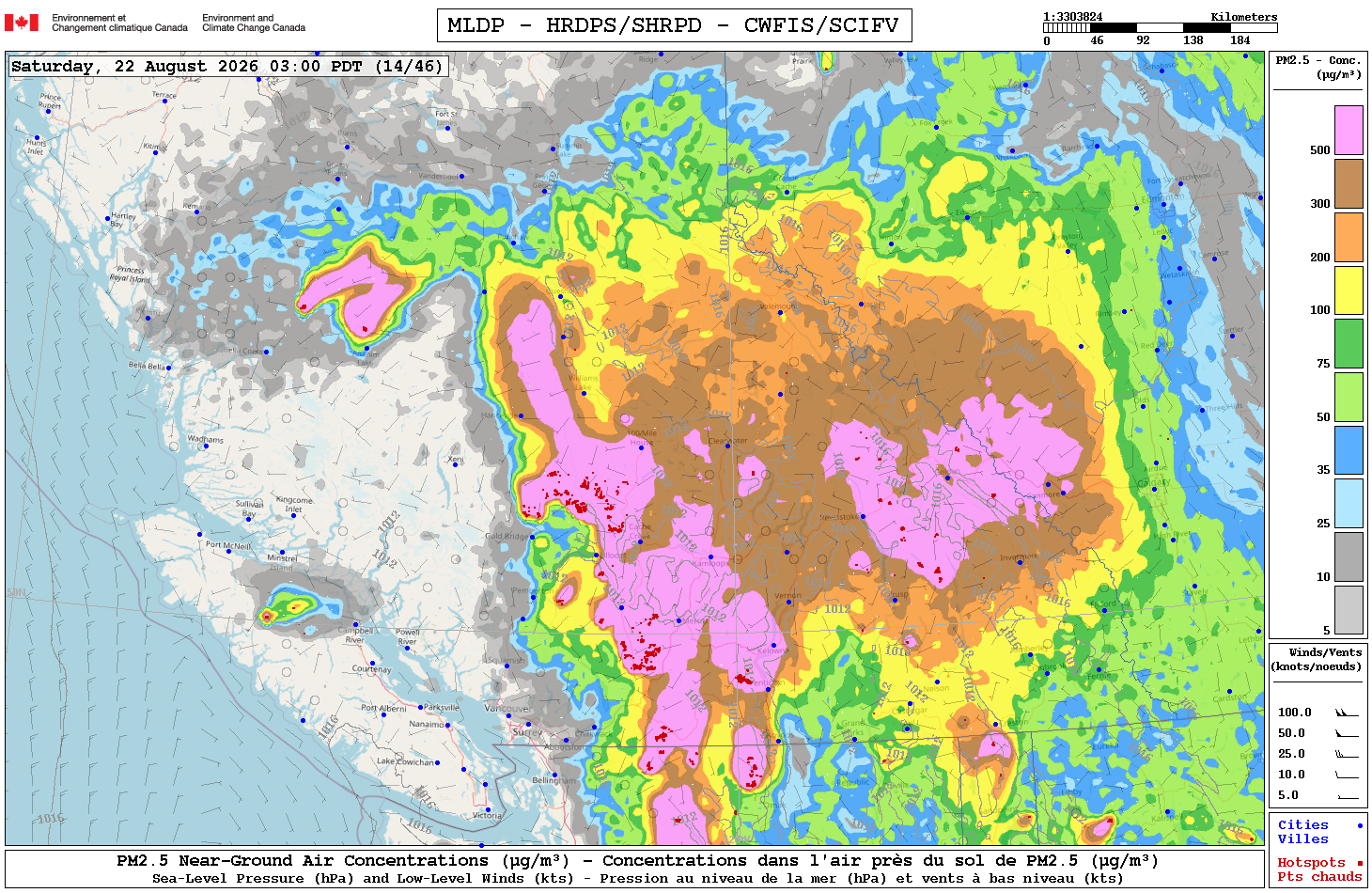The image size is (1372, 893).
Task: Click the Surrey label on the map
Action: pos(527,731)
